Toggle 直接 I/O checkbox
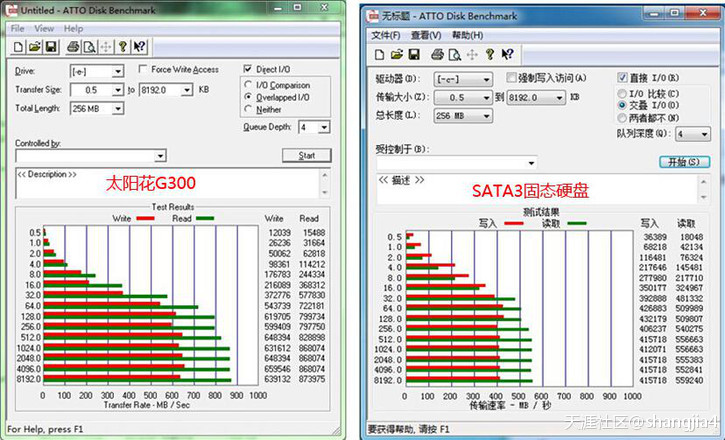The image size is (725, 440). [622, 77]
